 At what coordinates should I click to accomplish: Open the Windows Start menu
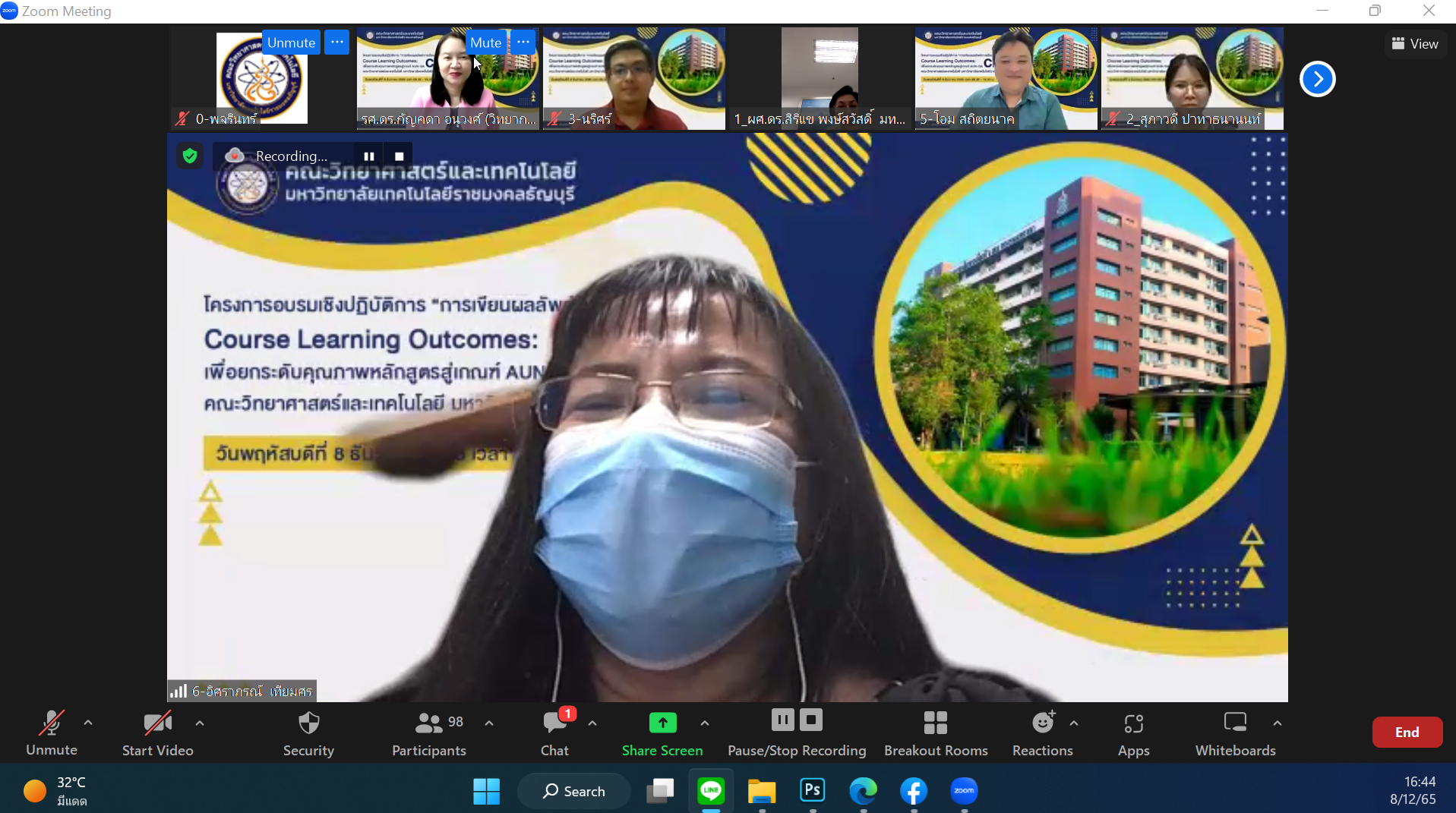point(486,791)
